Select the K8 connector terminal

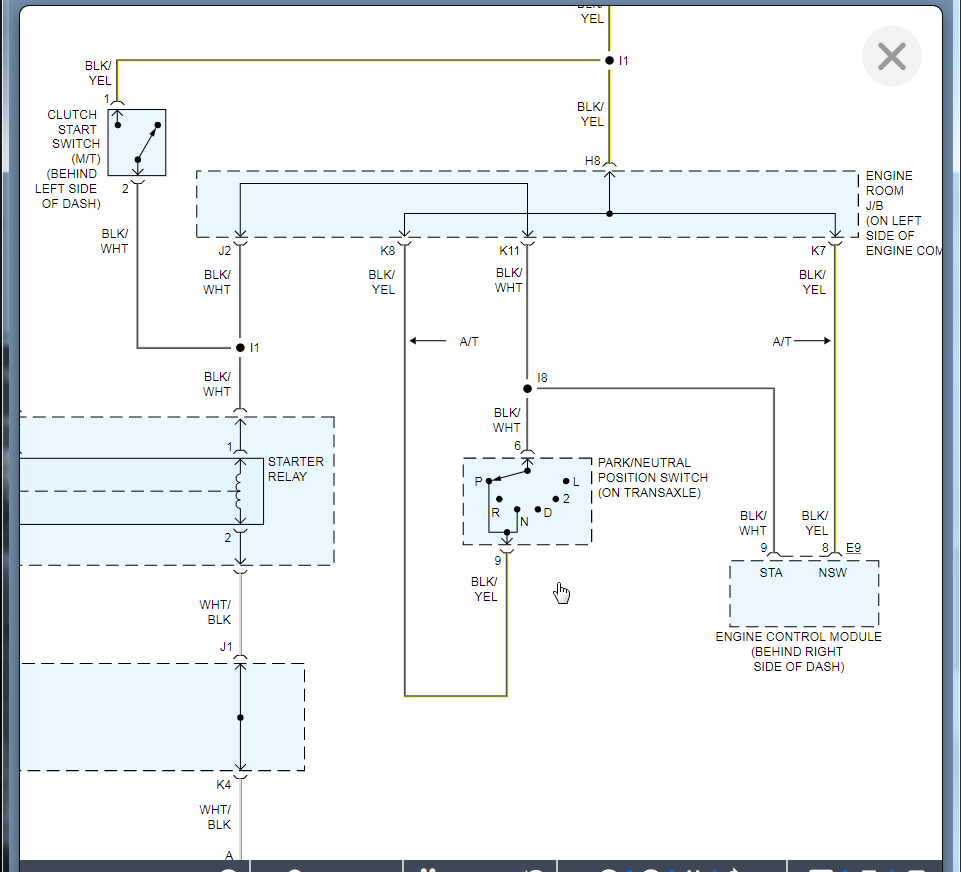click(x=404, y=242)
